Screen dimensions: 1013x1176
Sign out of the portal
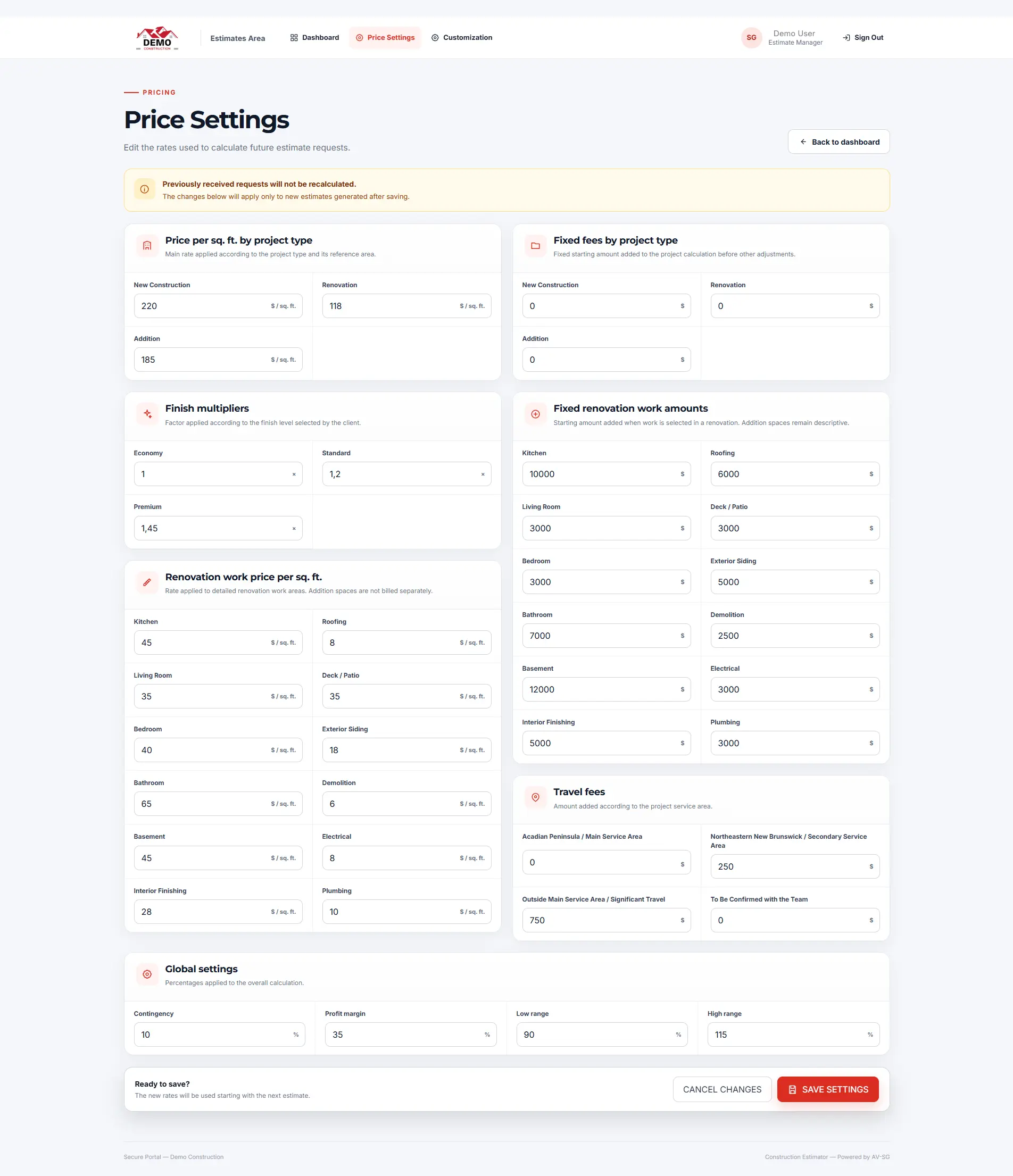[862, 37]
